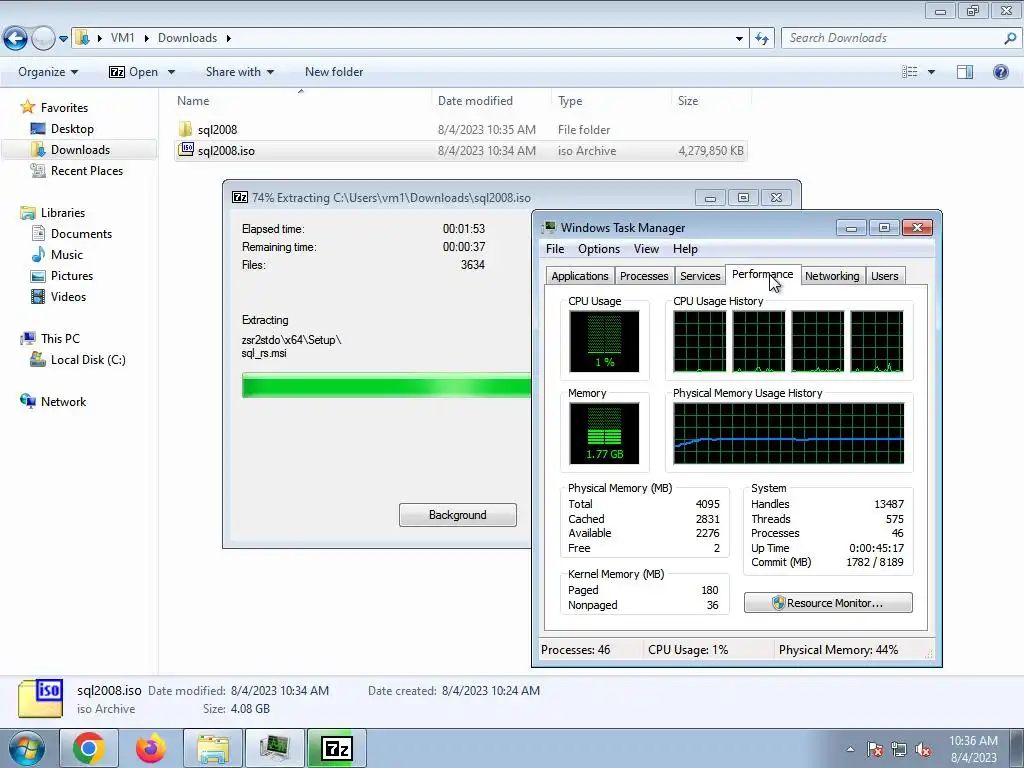Viewport: 1024px width, 768px height.
Task: Open the Task Manager Help menu
Action: 685,249
